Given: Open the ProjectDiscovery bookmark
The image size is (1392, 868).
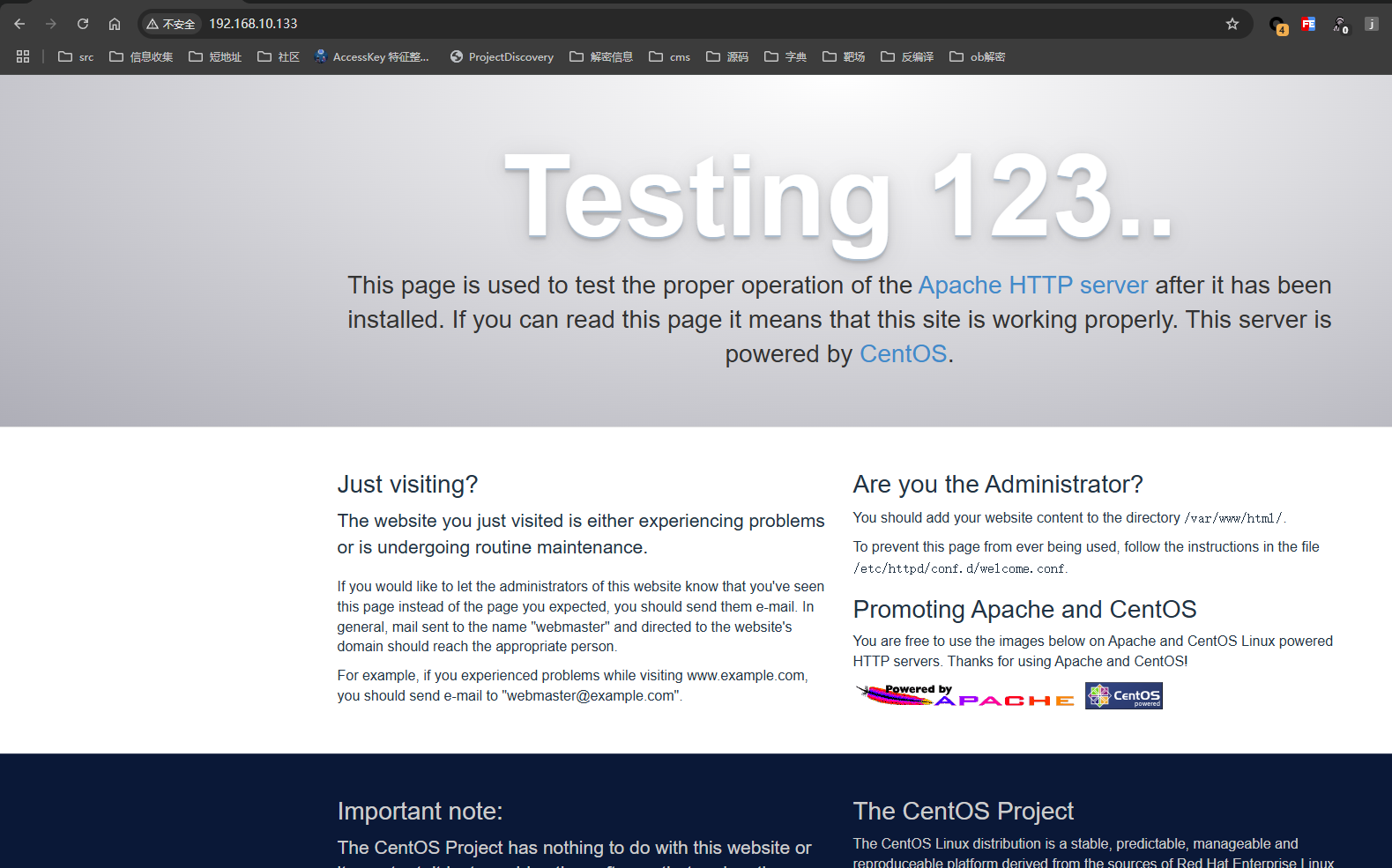Looking at the screenshot, I should [x=502, y=56].
